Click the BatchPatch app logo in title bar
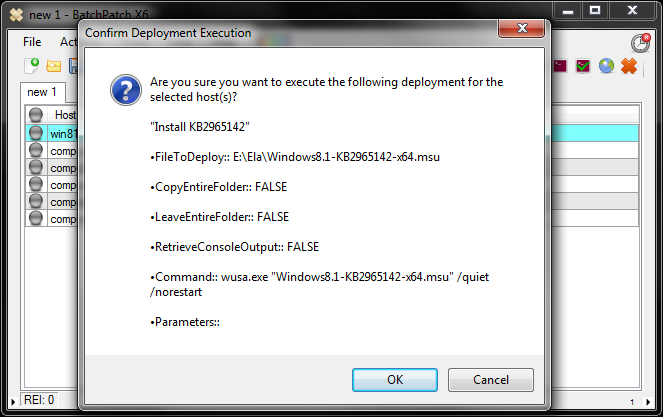The width and height of the screenshot is (663, 417). [16, 15]
